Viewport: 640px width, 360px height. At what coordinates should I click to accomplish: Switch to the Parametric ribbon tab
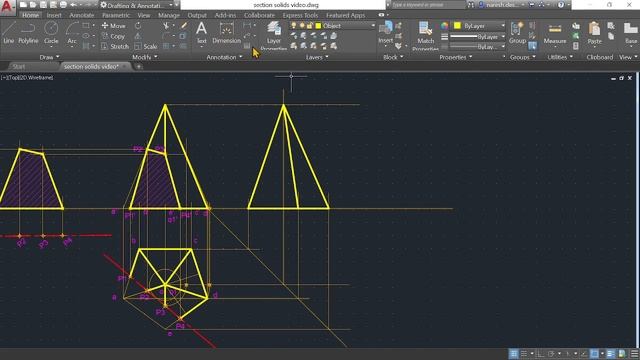[116, 15]
